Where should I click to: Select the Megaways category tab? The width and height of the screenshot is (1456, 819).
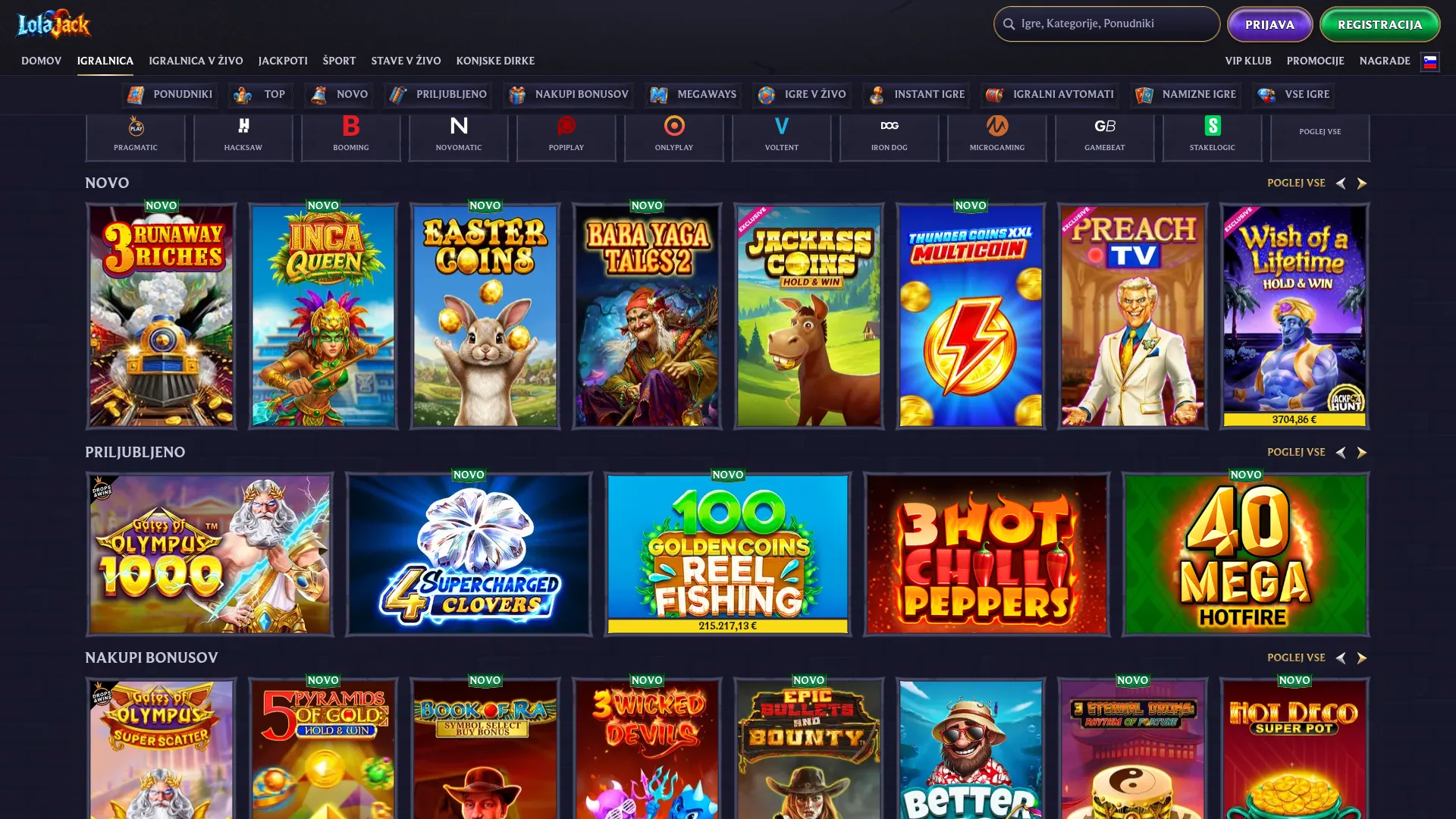(x=693, y=95)
